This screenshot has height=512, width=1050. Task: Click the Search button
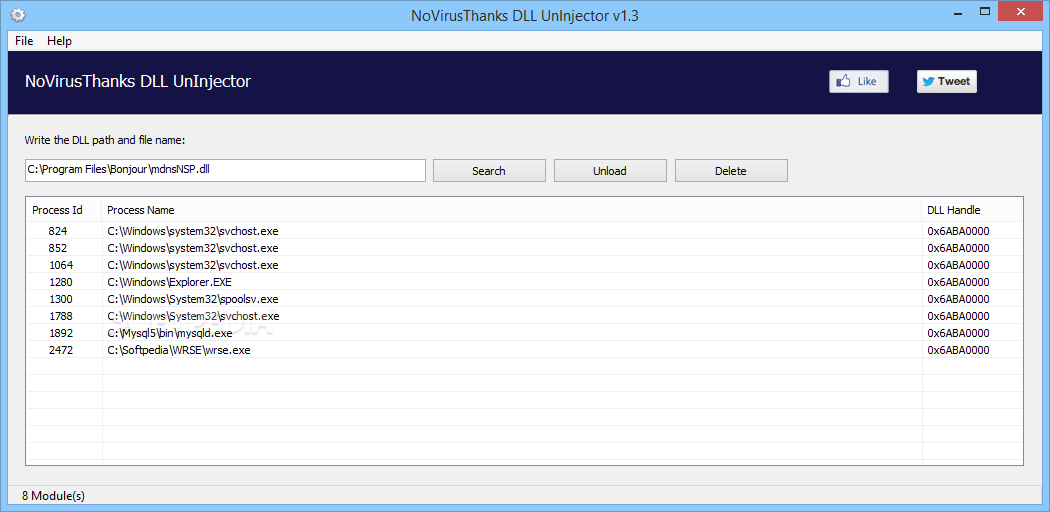[489, 171]
